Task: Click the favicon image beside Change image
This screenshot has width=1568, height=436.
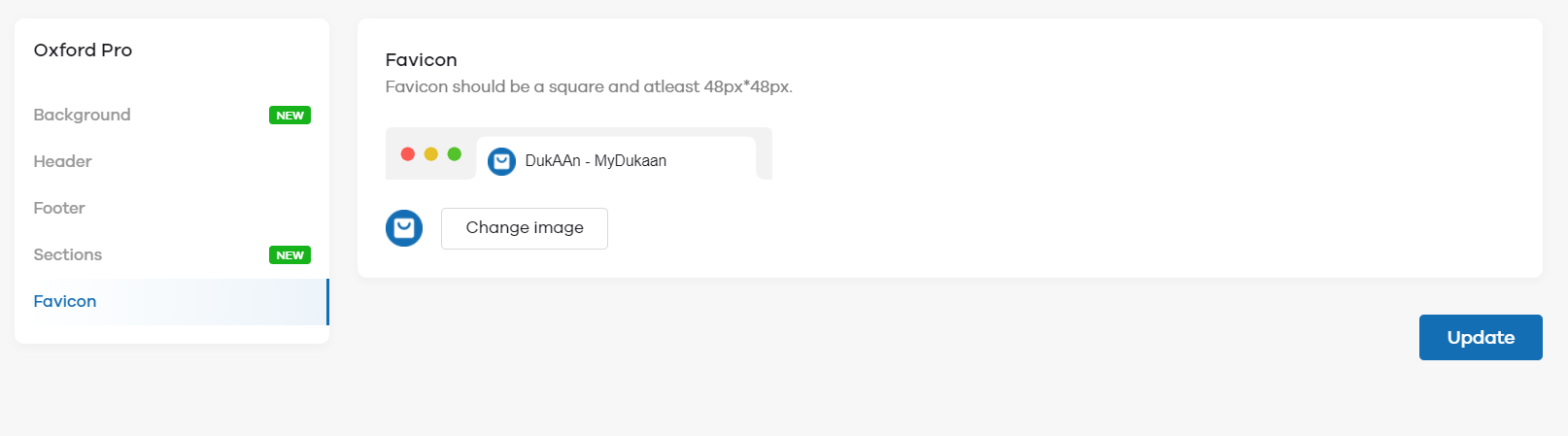Action: pos(404,228)
